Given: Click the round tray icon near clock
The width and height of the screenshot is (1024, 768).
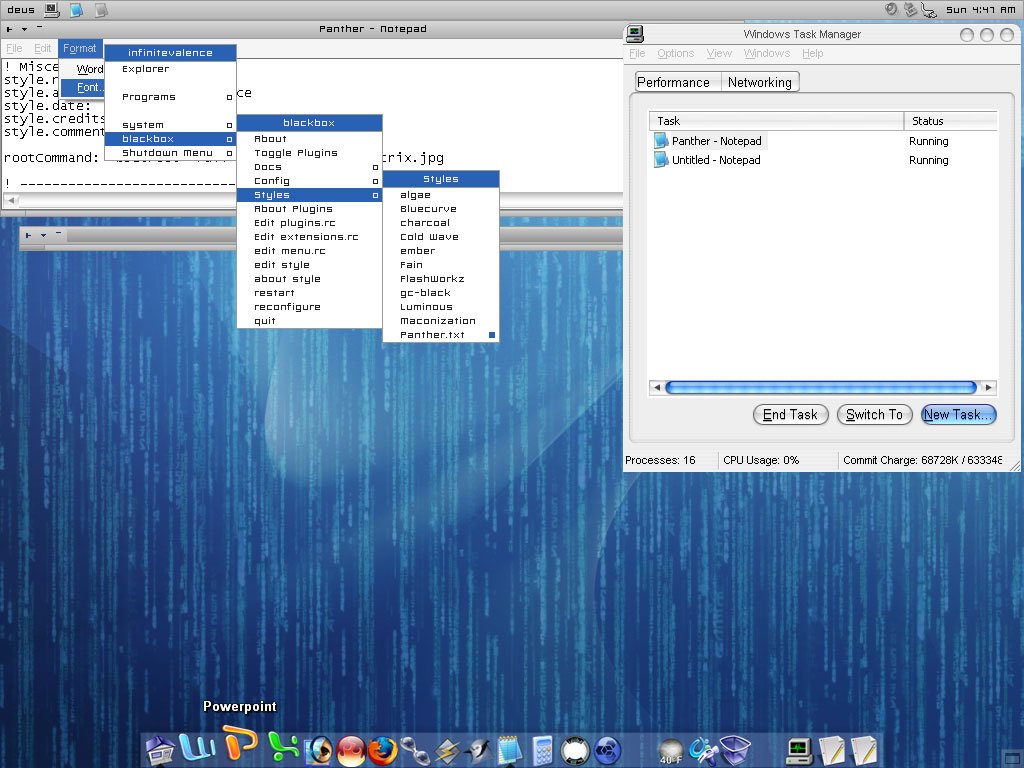Looking at the screenshot, I should (891, 9).
